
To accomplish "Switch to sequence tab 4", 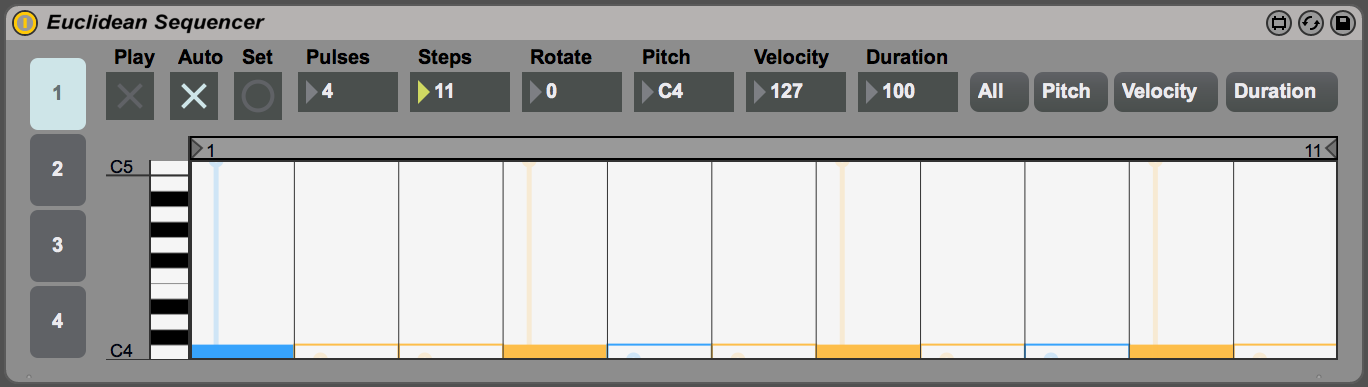I will click(x=58, y=322).
